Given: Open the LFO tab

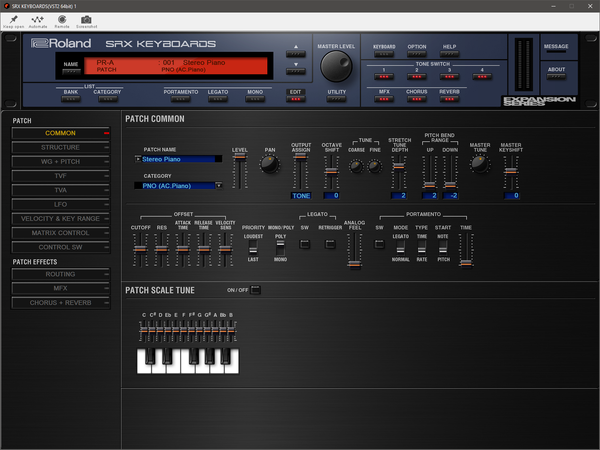Looking at the screenshot, I should pyautogui.click(x=60, y=204).
